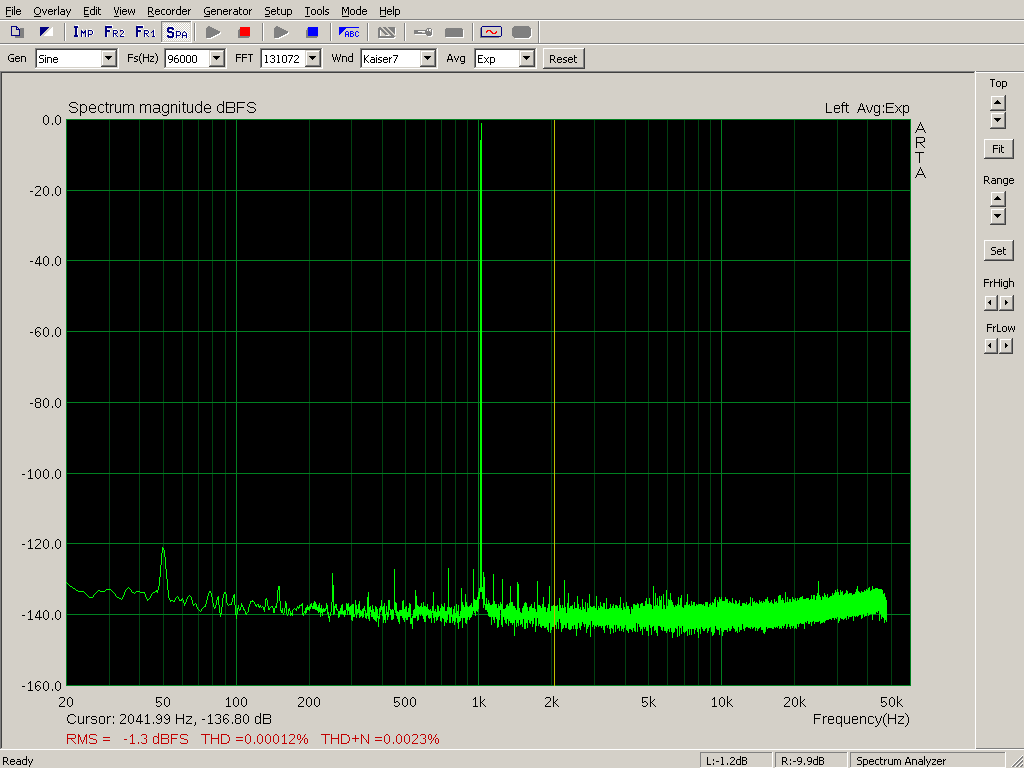This screenshot has width=1024, height=768.
Task: Click the Fit button
Action: (999, 149)
